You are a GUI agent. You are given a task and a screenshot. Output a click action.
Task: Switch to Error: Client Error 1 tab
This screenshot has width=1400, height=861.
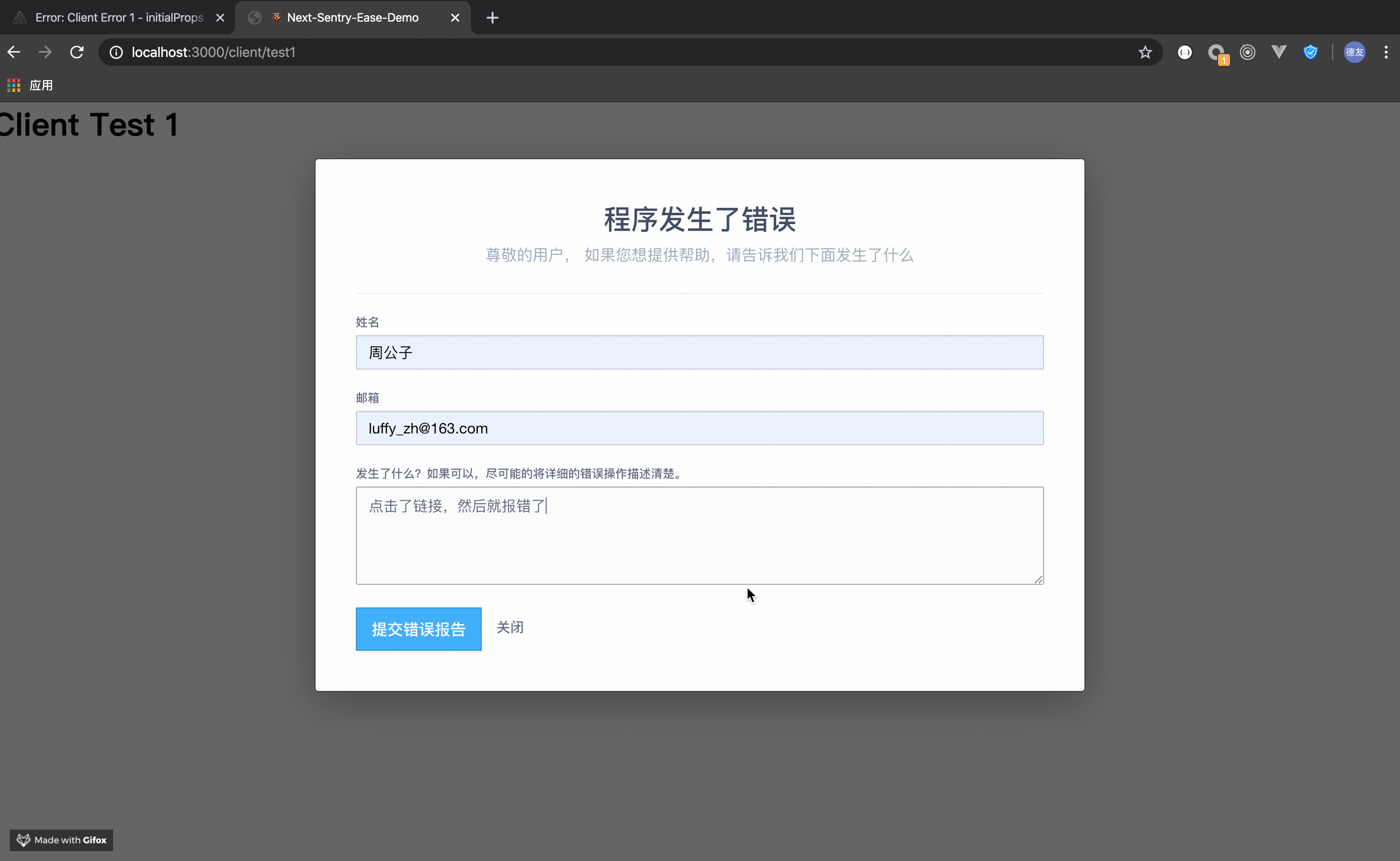[118, 18]
